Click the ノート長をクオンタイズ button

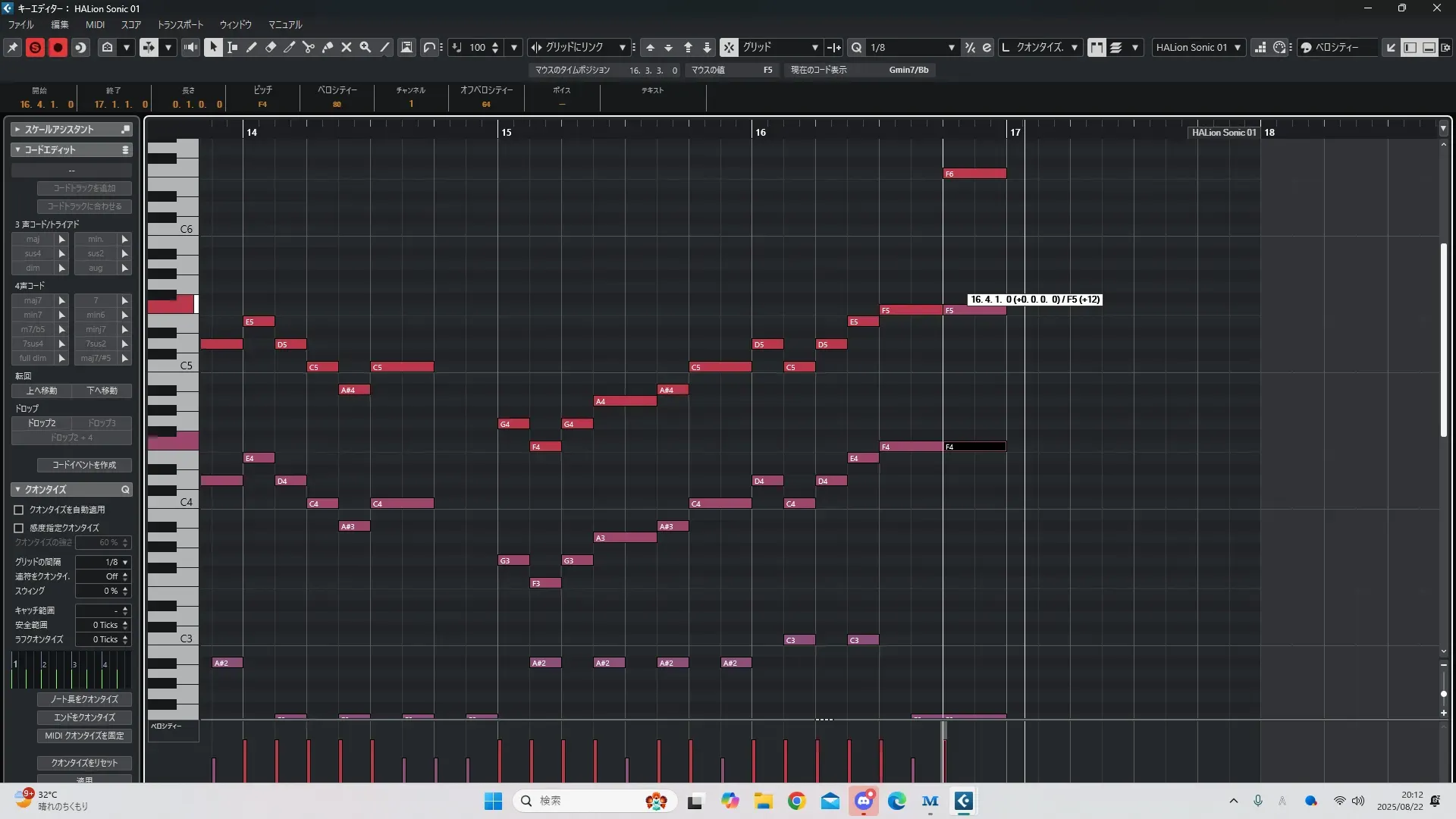point(84,699)
